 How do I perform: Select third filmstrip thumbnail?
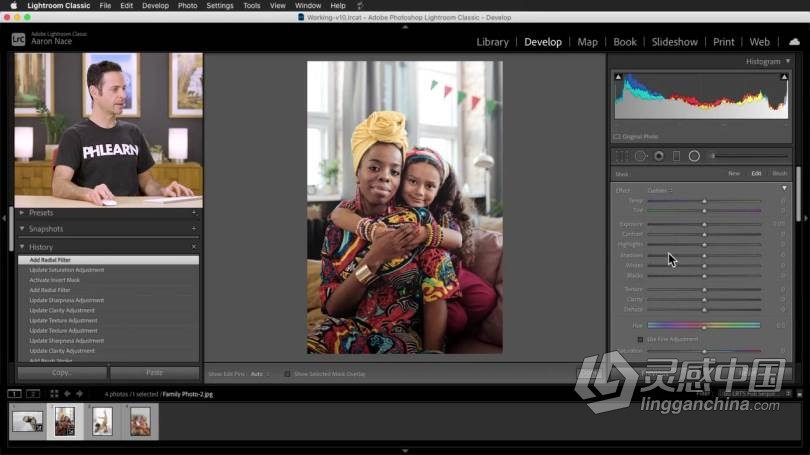[102, 421]
